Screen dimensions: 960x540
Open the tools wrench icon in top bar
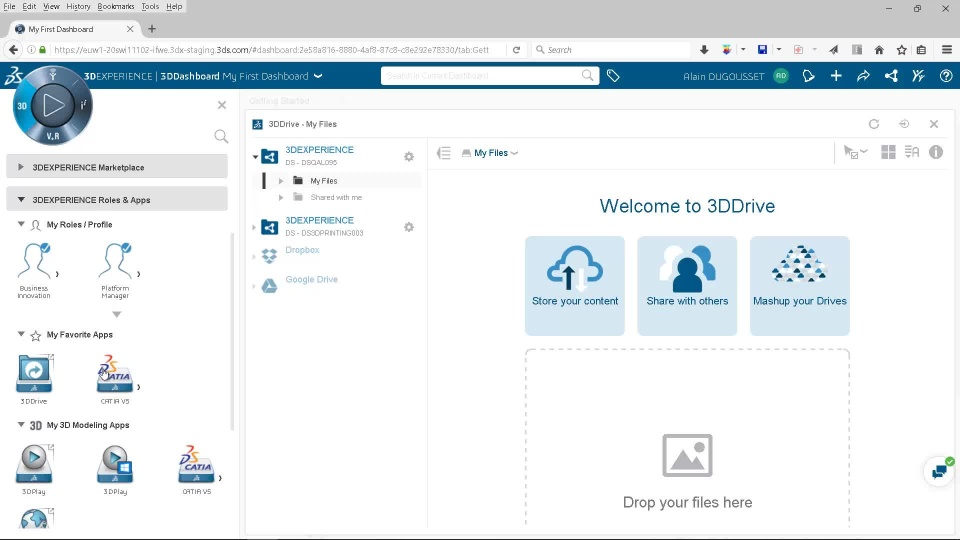(x=918, y=76)
